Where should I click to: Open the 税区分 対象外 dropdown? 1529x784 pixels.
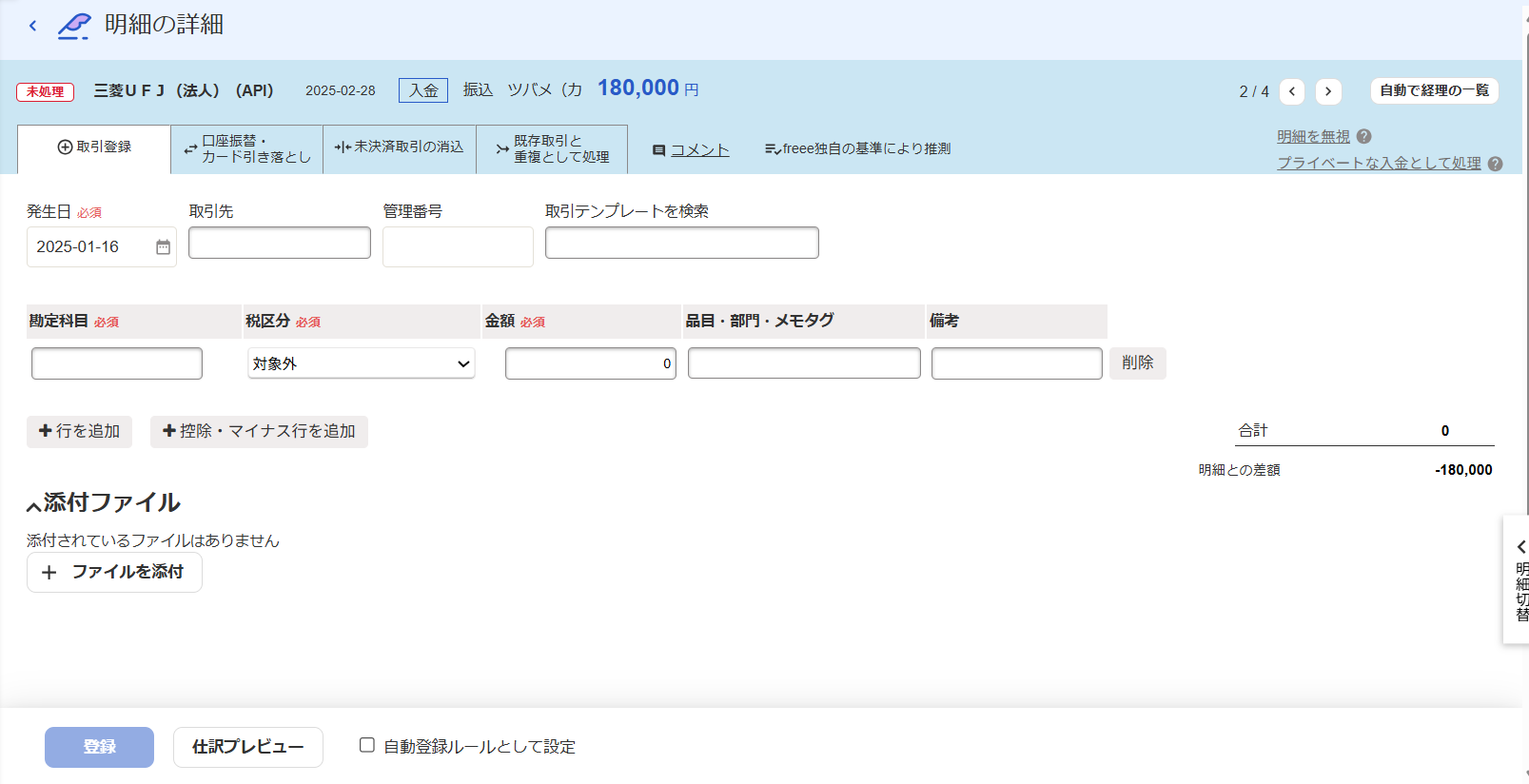tap(362, 363)
